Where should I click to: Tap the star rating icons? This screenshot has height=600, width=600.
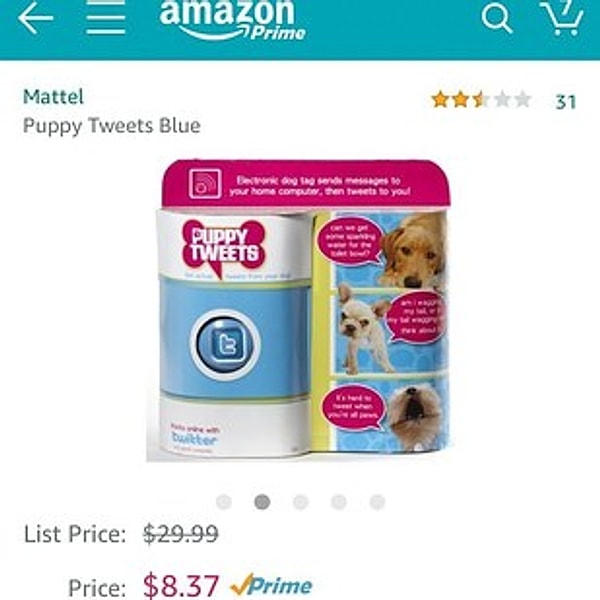pyautogui.click(x=481, y=100)
